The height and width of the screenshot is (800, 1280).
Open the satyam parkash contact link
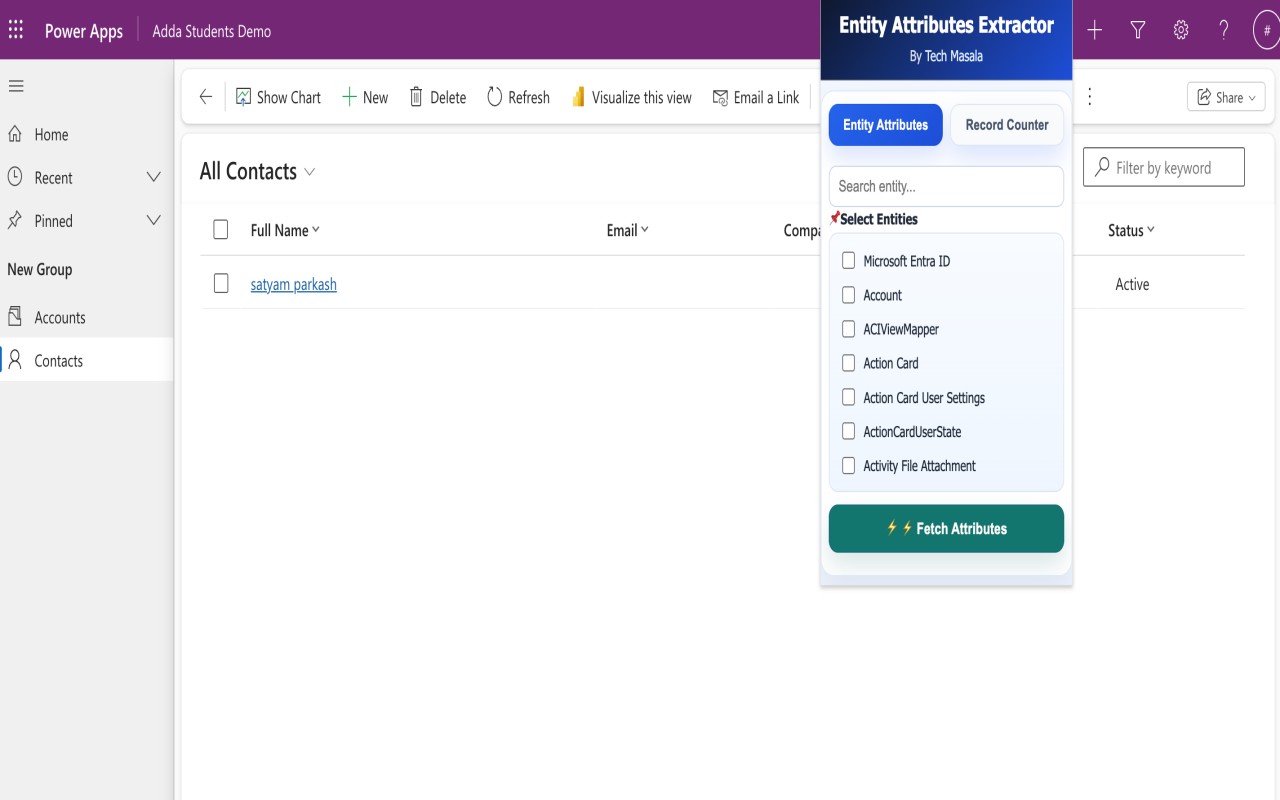(x=293, y=285)
